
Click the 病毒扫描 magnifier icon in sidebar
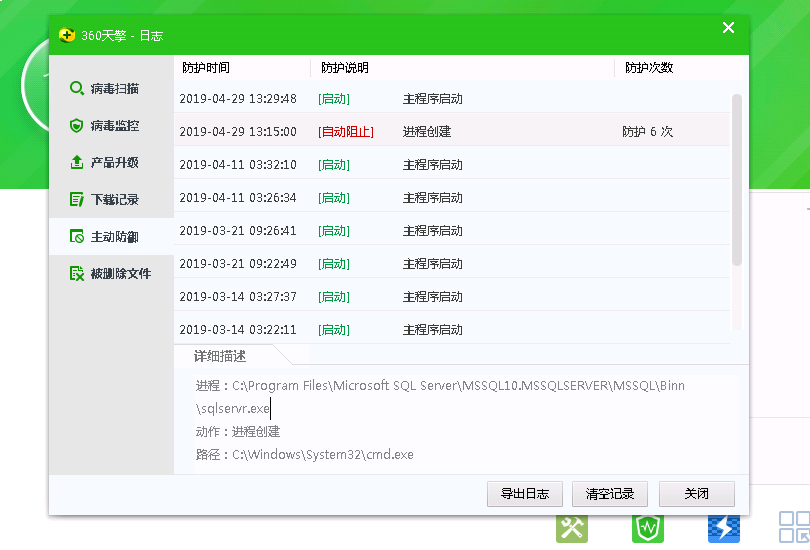[76, 89]
